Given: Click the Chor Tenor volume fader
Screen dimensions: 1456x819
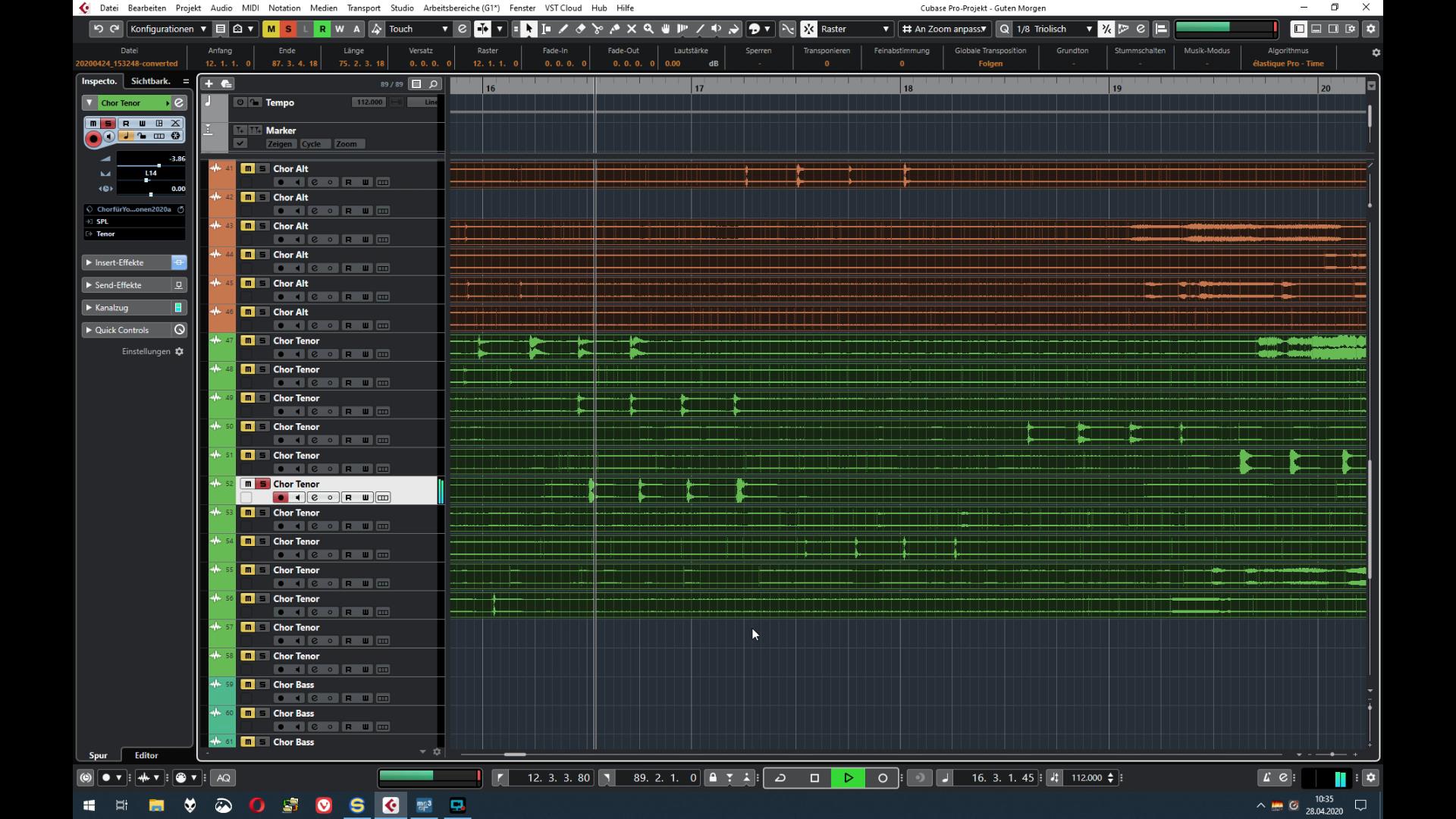Looking at the screenshot, I should click(x=158, y=165).
